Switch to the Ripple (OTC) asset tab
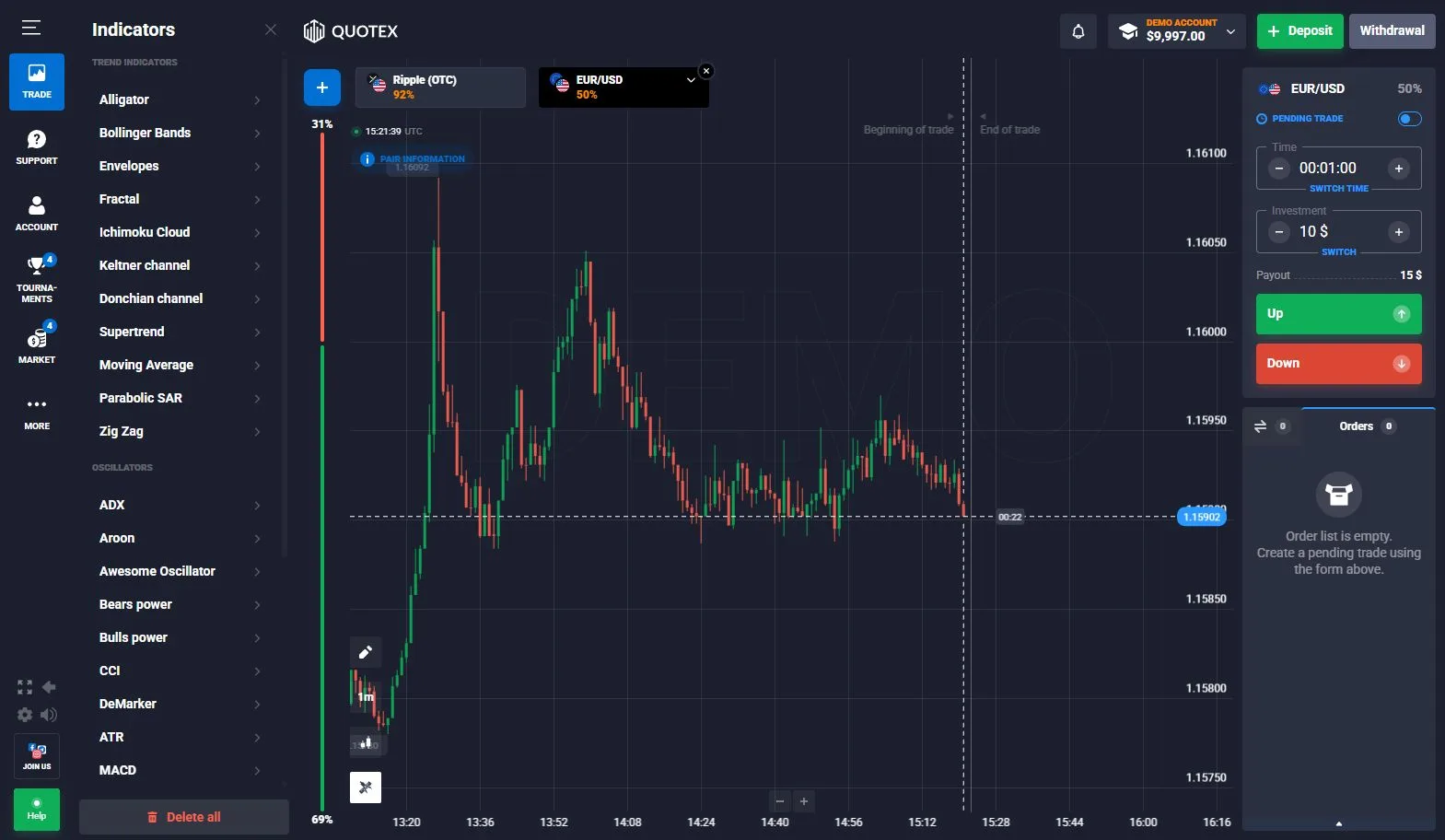This screenshot has width=1445, height=840. [x=440, y=87]
